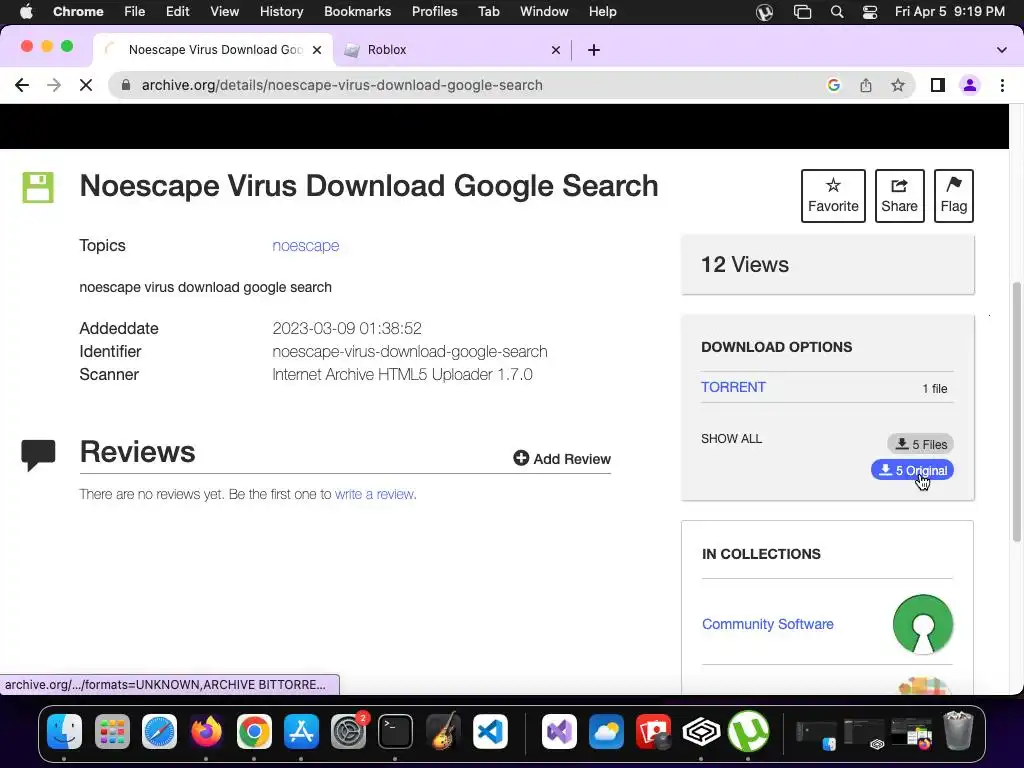Open the Trash in the Dock
1024x768 pixels.
(x=957, y=731)
